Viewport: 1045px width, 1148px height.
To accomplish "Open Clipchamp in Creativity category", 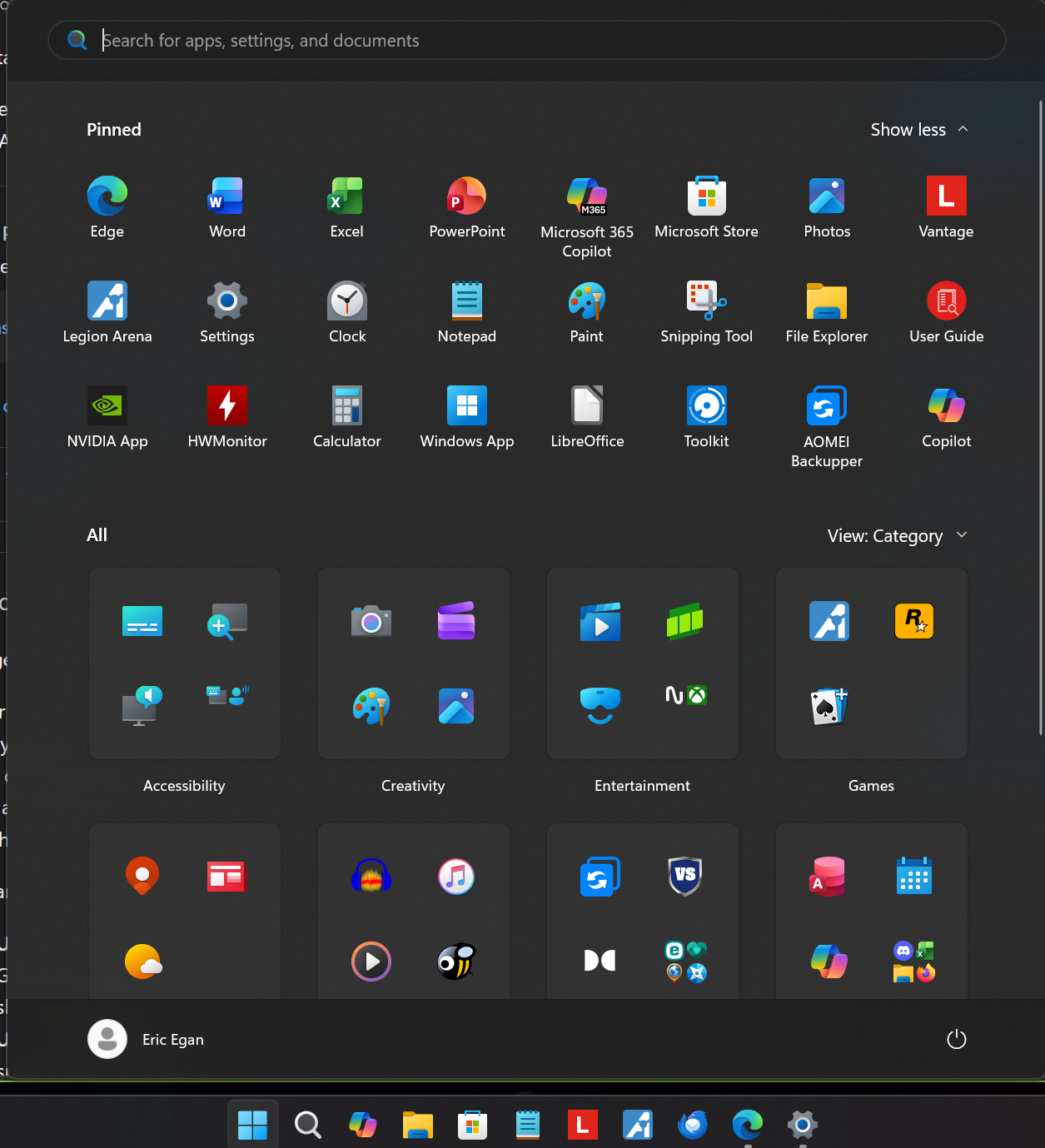I will 456,621.
